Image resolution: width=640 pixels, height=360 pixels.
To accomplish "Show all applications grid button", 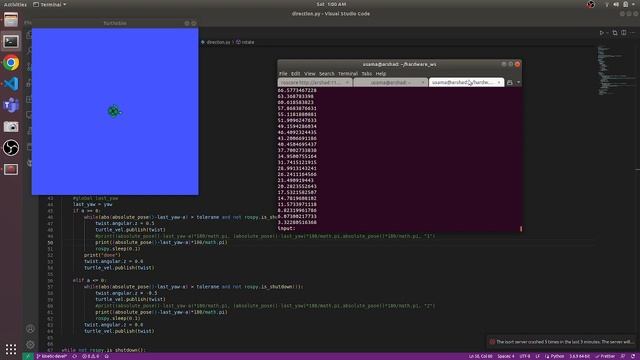I will click(x=11, y=349).
